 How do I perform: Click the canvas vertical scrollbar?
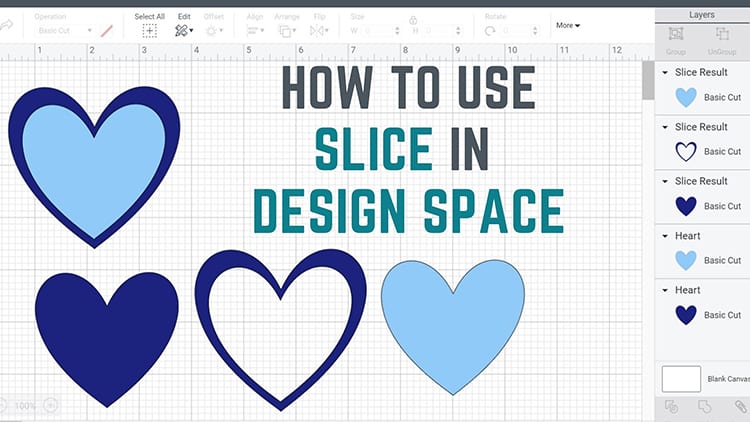click(648, 80)
